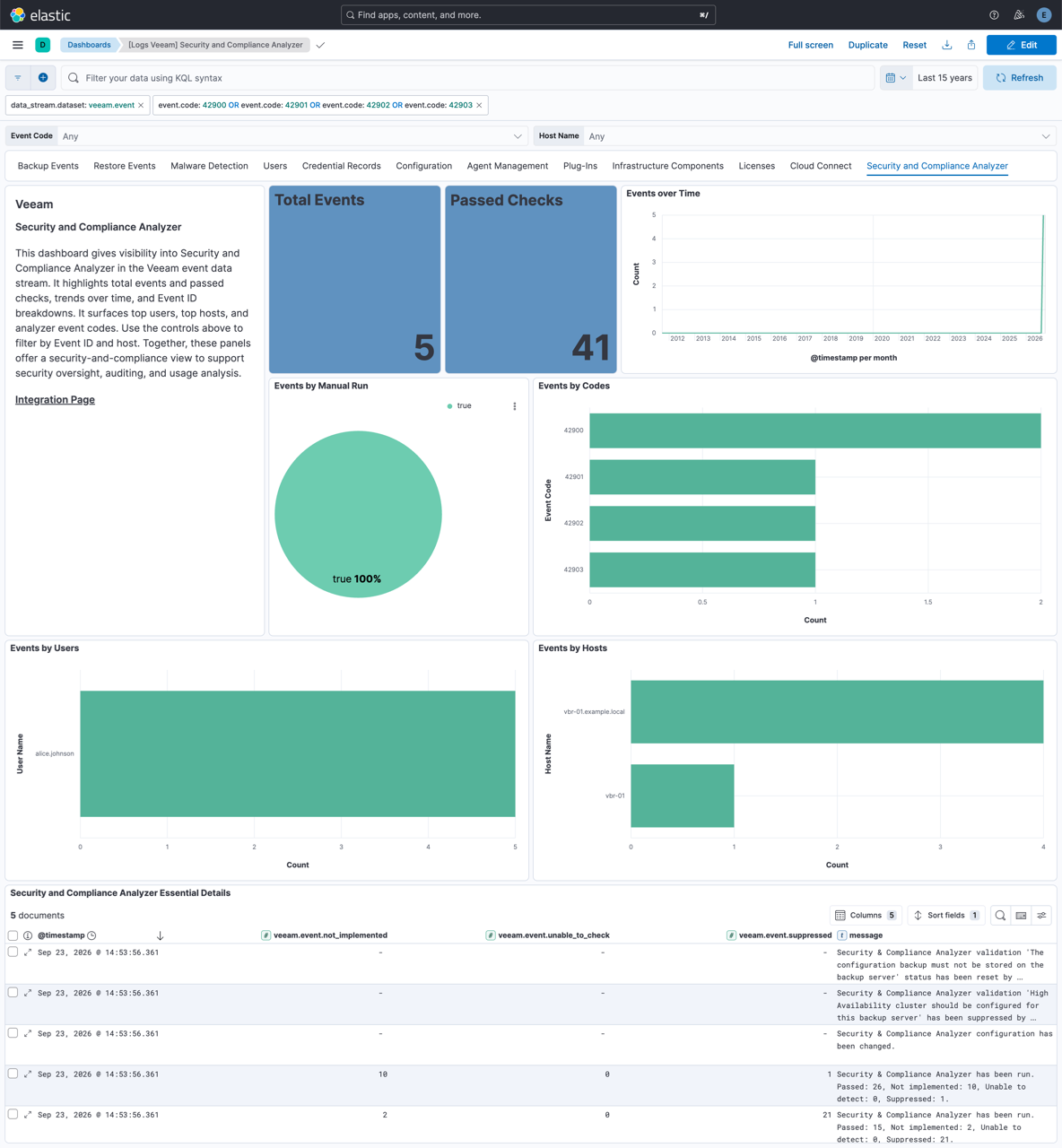Open the newsfeed notifications icon

point(1019,15)
